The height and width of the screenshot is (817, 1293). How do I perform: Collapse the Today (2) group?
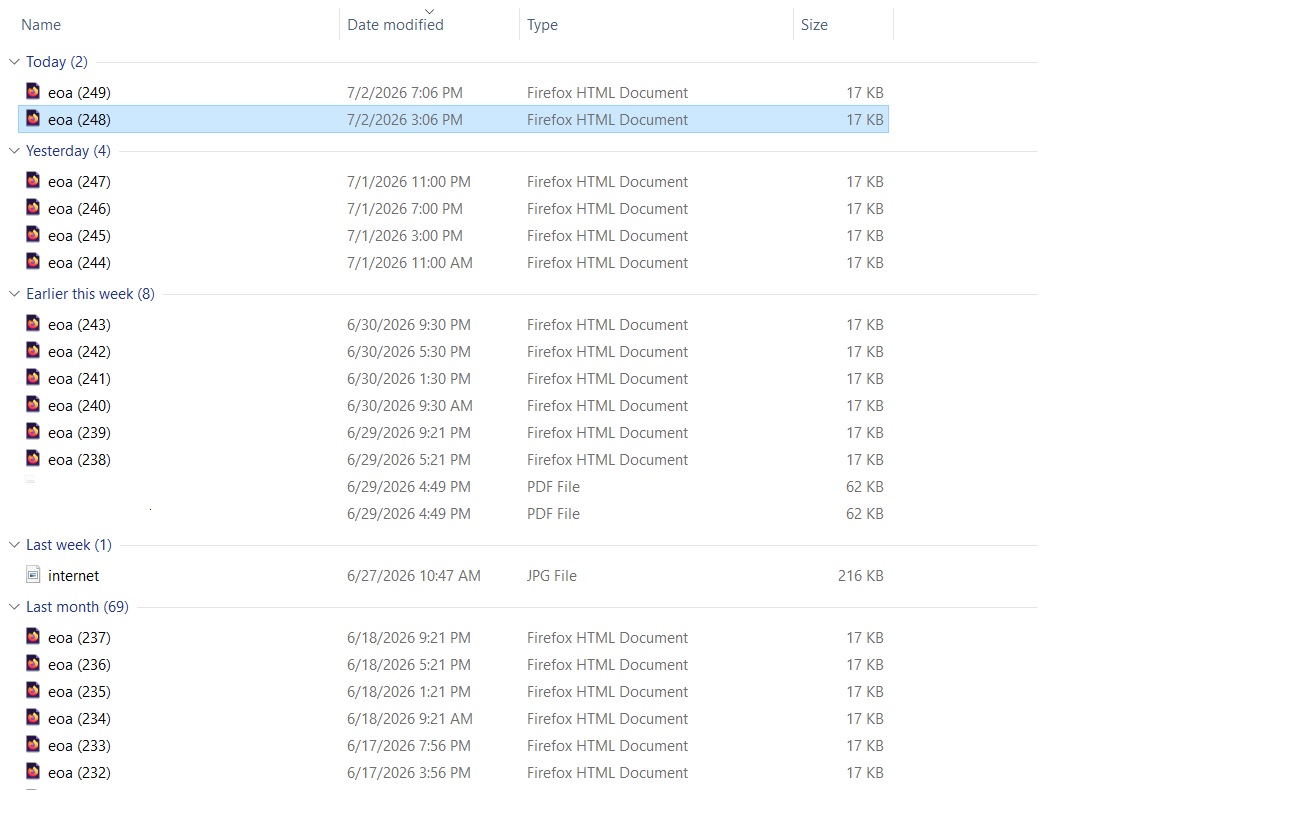[x=14, y=62]
